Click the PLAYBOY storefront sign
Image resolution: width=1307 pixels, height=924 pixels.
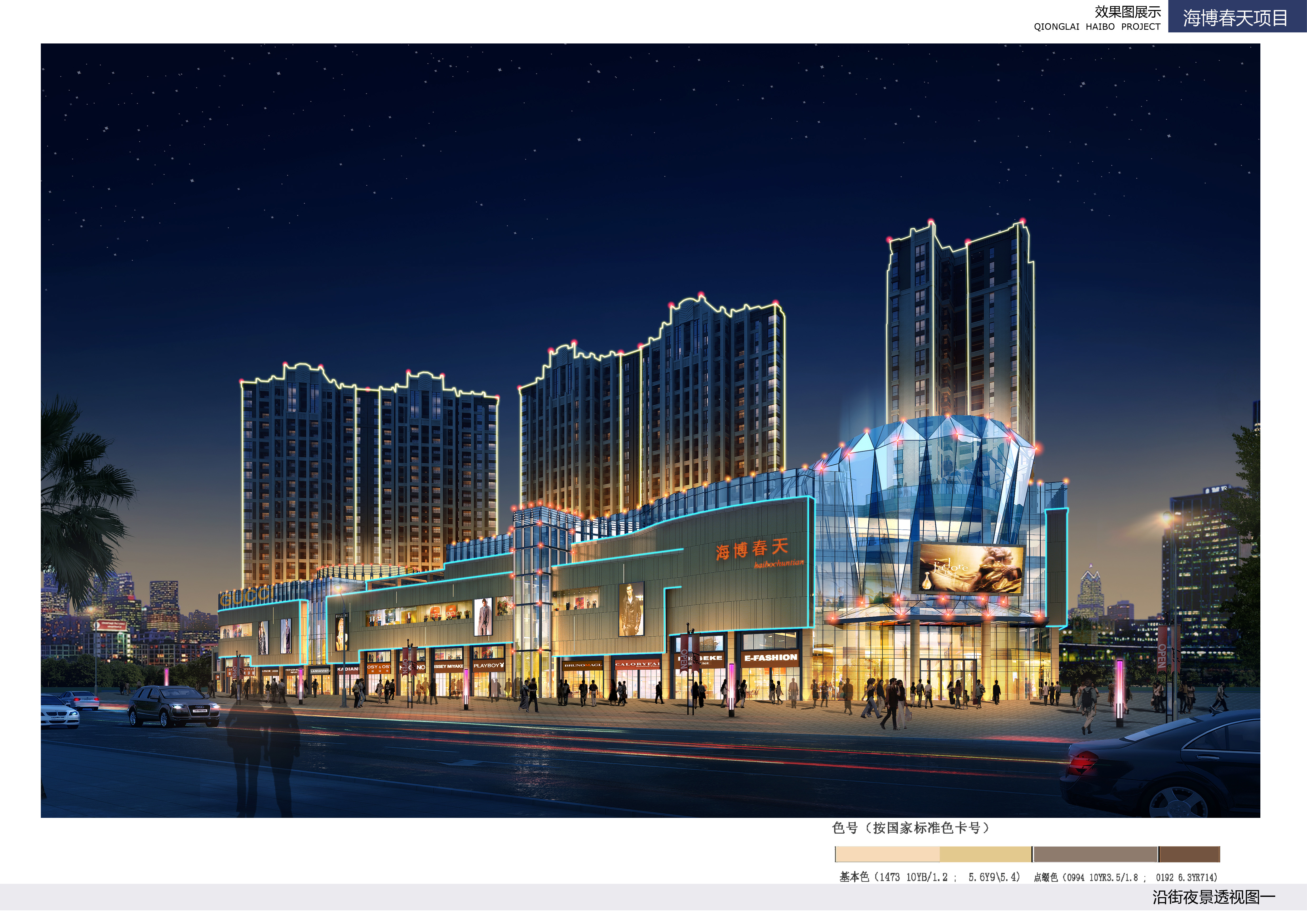click(x=488, y=665)
